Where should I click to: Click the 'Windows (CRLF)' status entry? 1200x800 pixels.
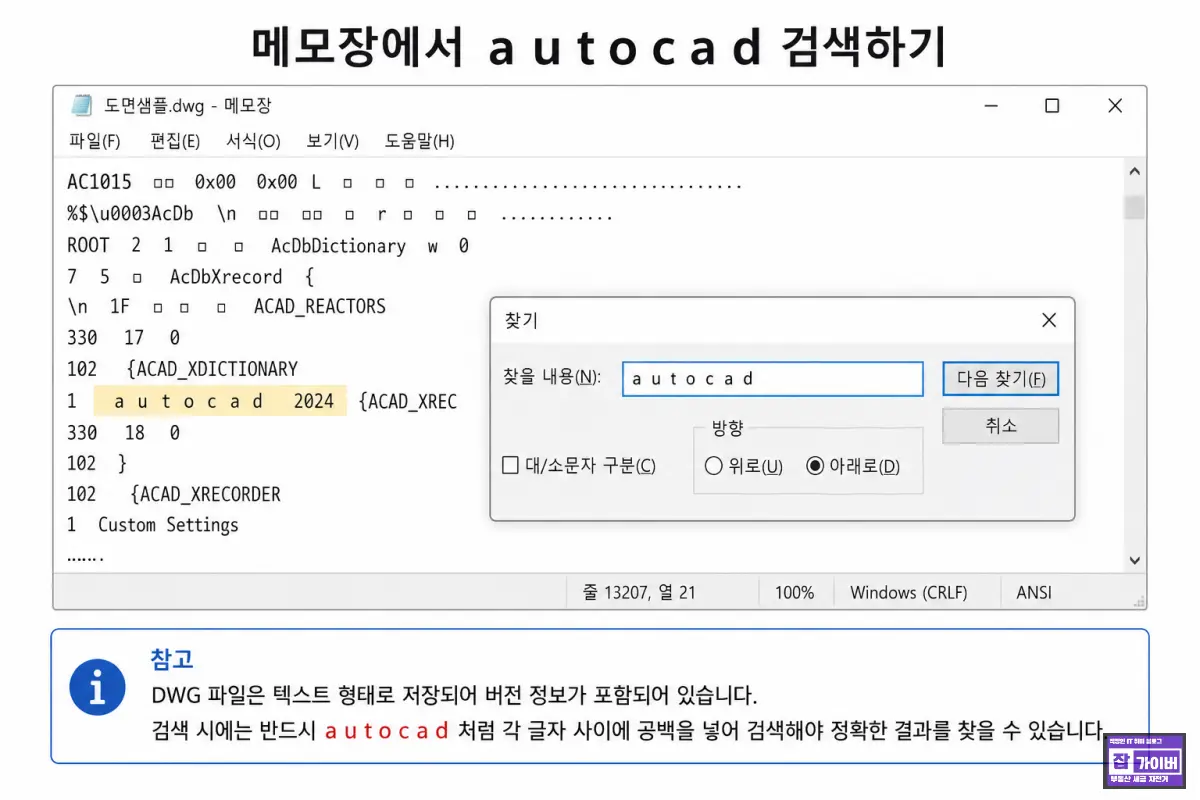[909, 592]
